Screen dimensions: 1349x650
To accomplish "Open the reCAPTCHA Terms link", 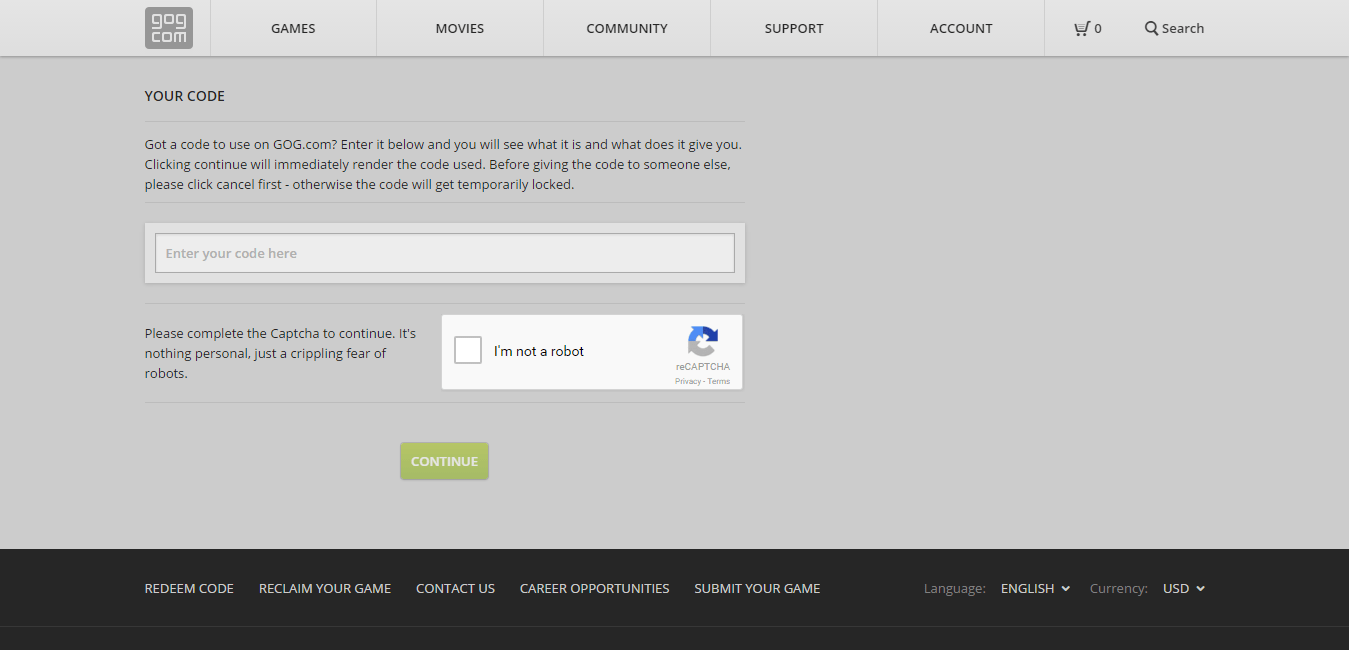I will pos(719,381).
